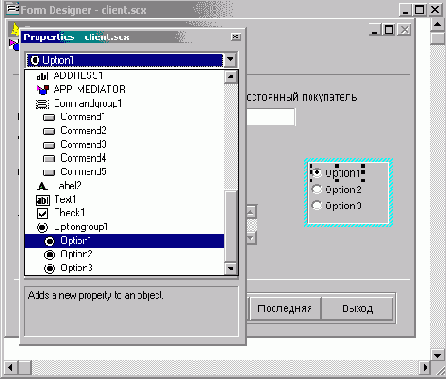Maximize the inner form window
Image resolution: width=446 pixels, height=379 pixels.
389,30
